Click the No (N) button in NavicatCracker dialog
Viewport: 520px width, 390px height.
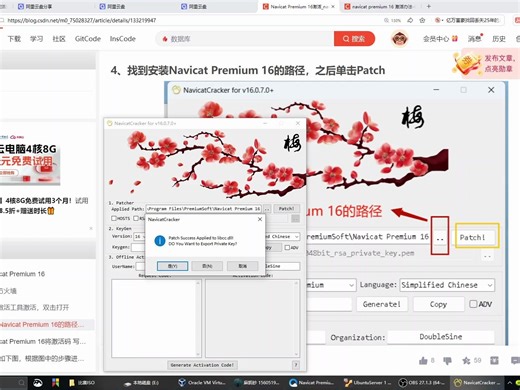point(207,266)
